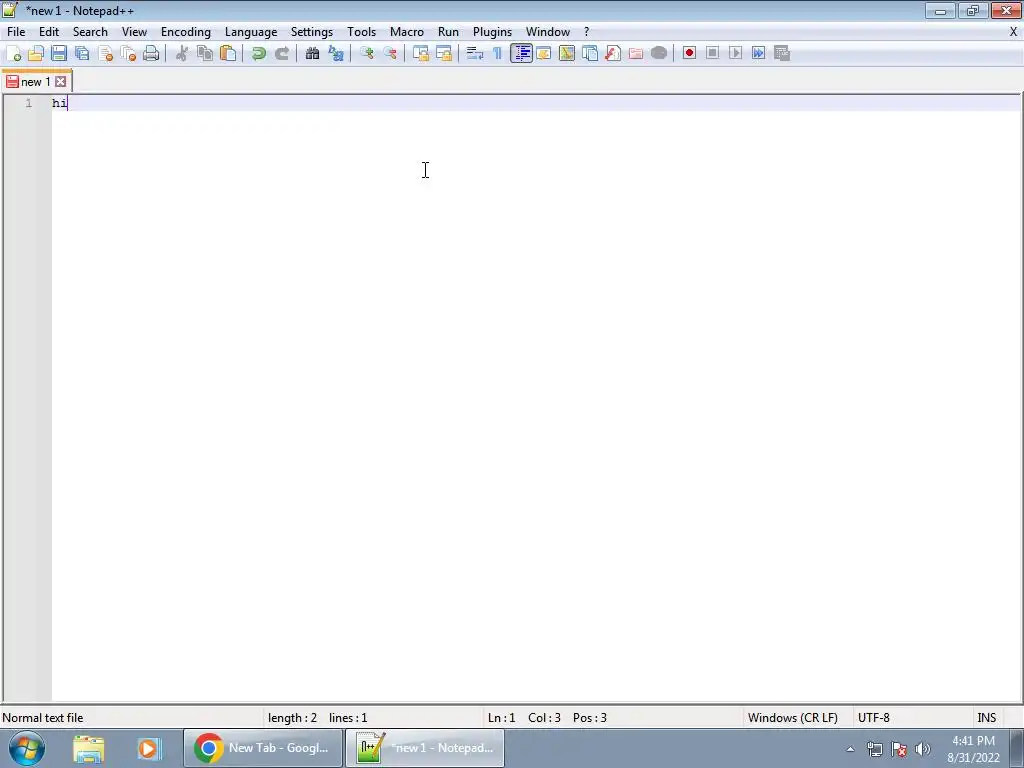The width and height of the screenshot is (1024, 768).
Task: Click the Close document toolbar icon
Action: point(105,54)
